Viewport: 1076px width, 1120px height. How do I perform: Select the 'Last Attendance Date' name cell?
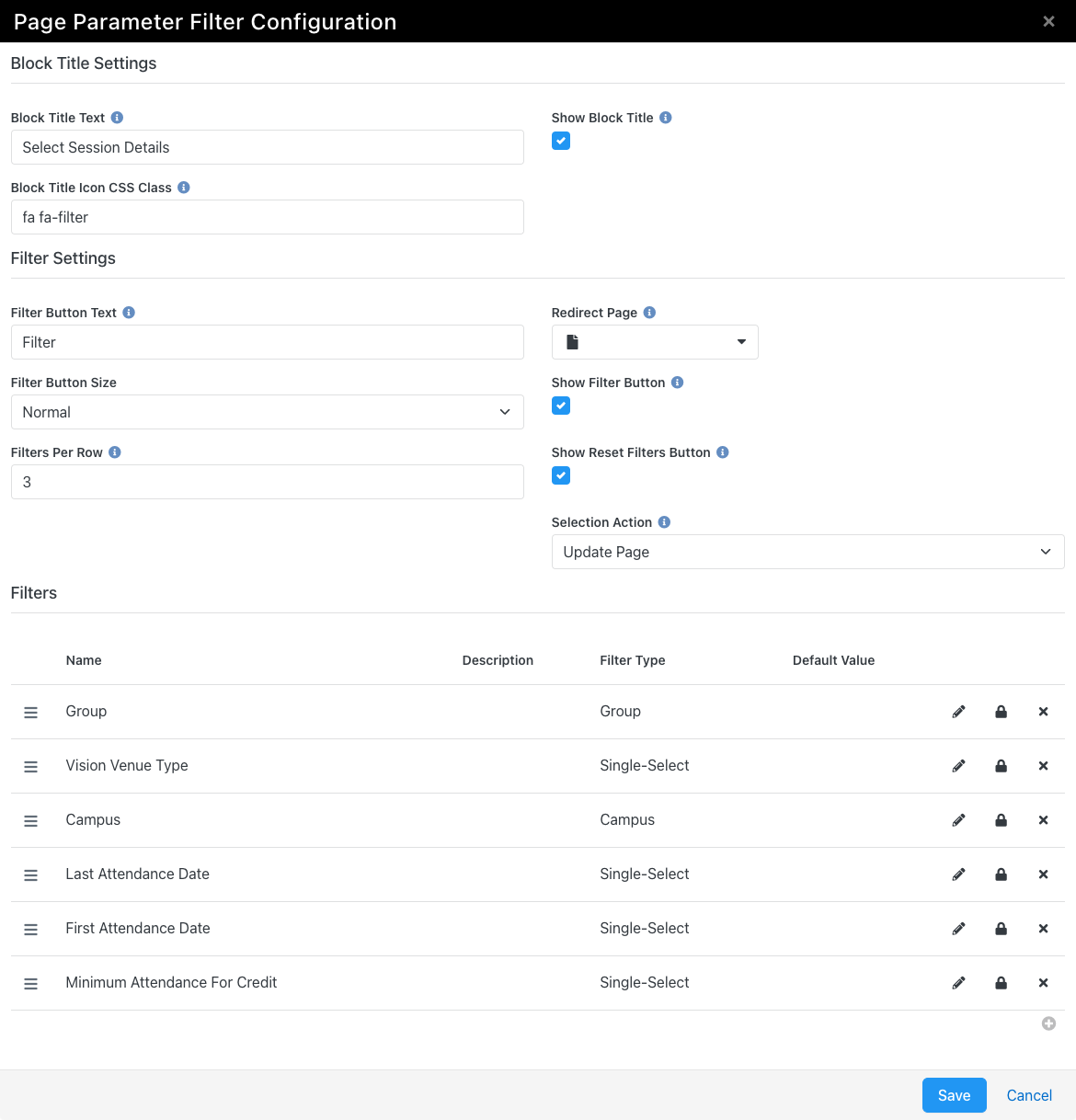tap(138, 874)
